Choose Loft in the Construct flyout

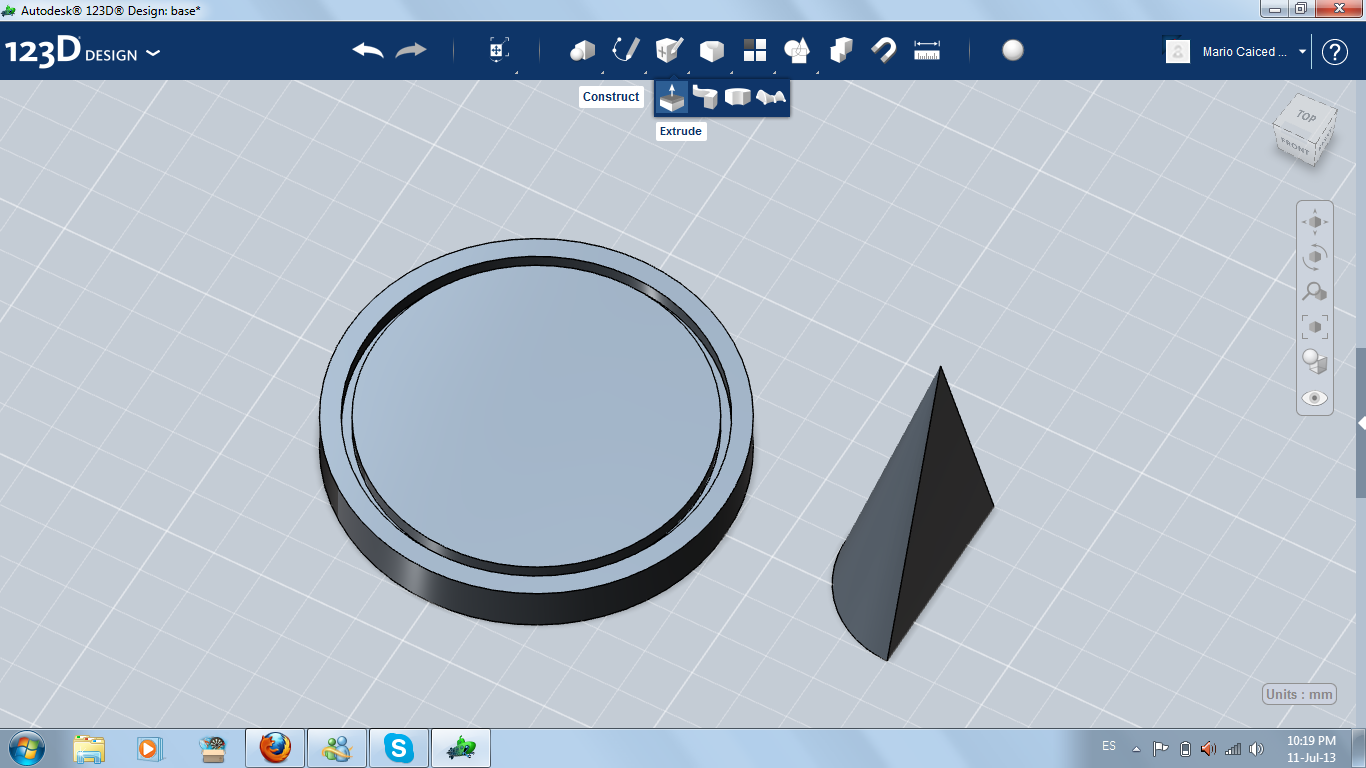pos(771,97)
